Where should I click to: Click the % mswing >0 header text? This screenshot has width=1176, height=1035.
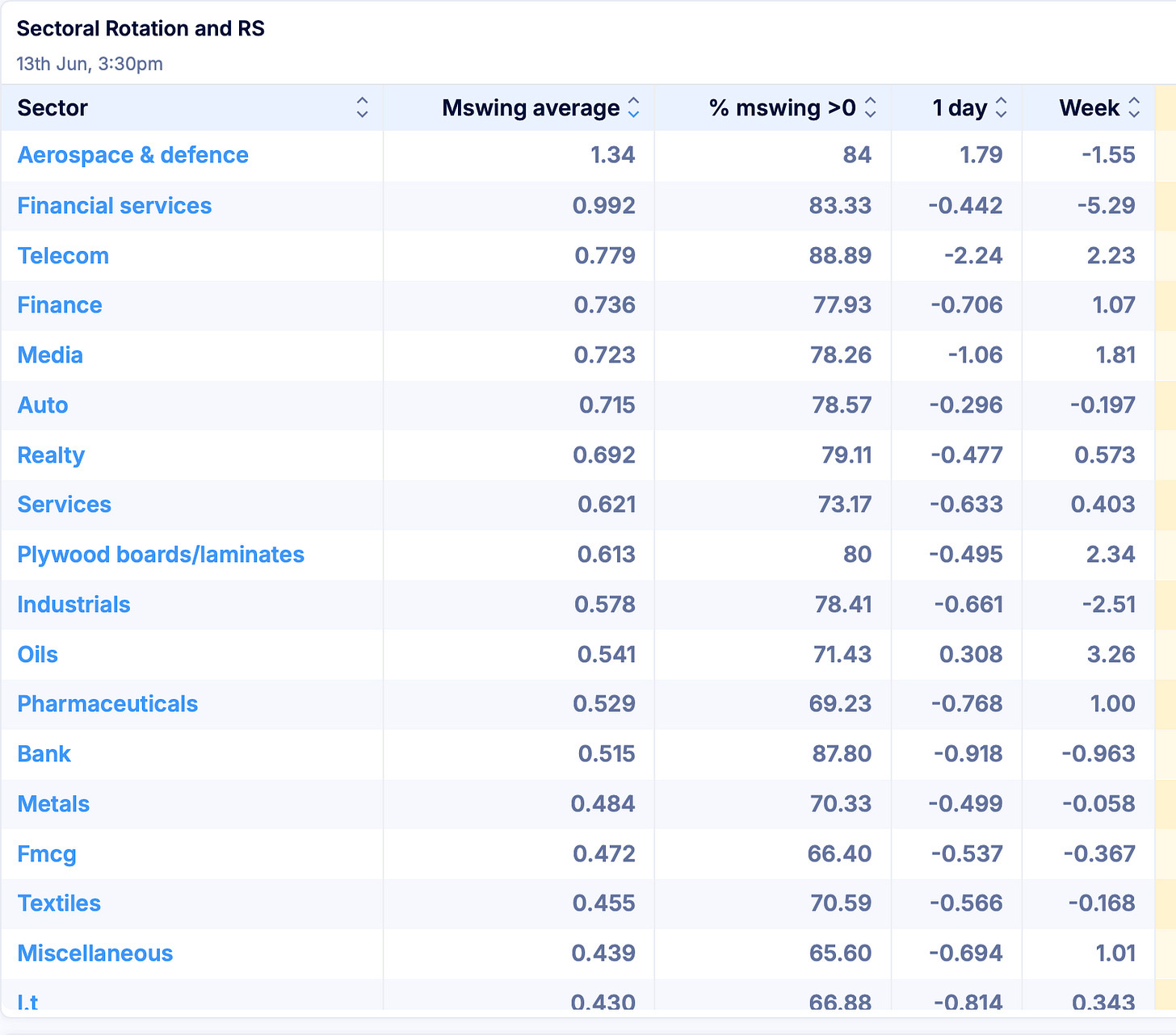782,108
